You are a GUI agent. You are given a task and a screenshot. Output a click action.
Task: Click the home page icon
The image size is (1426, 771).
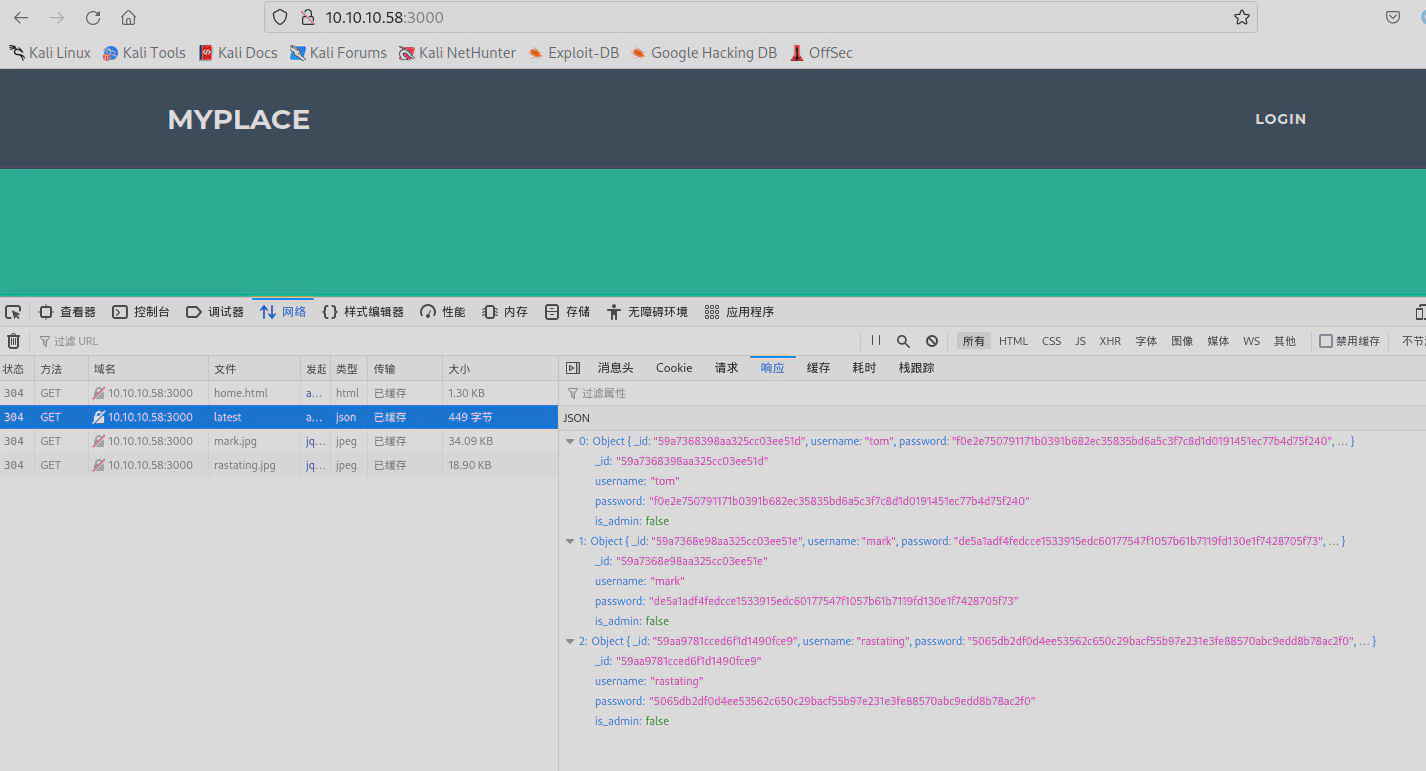[128, 18]
